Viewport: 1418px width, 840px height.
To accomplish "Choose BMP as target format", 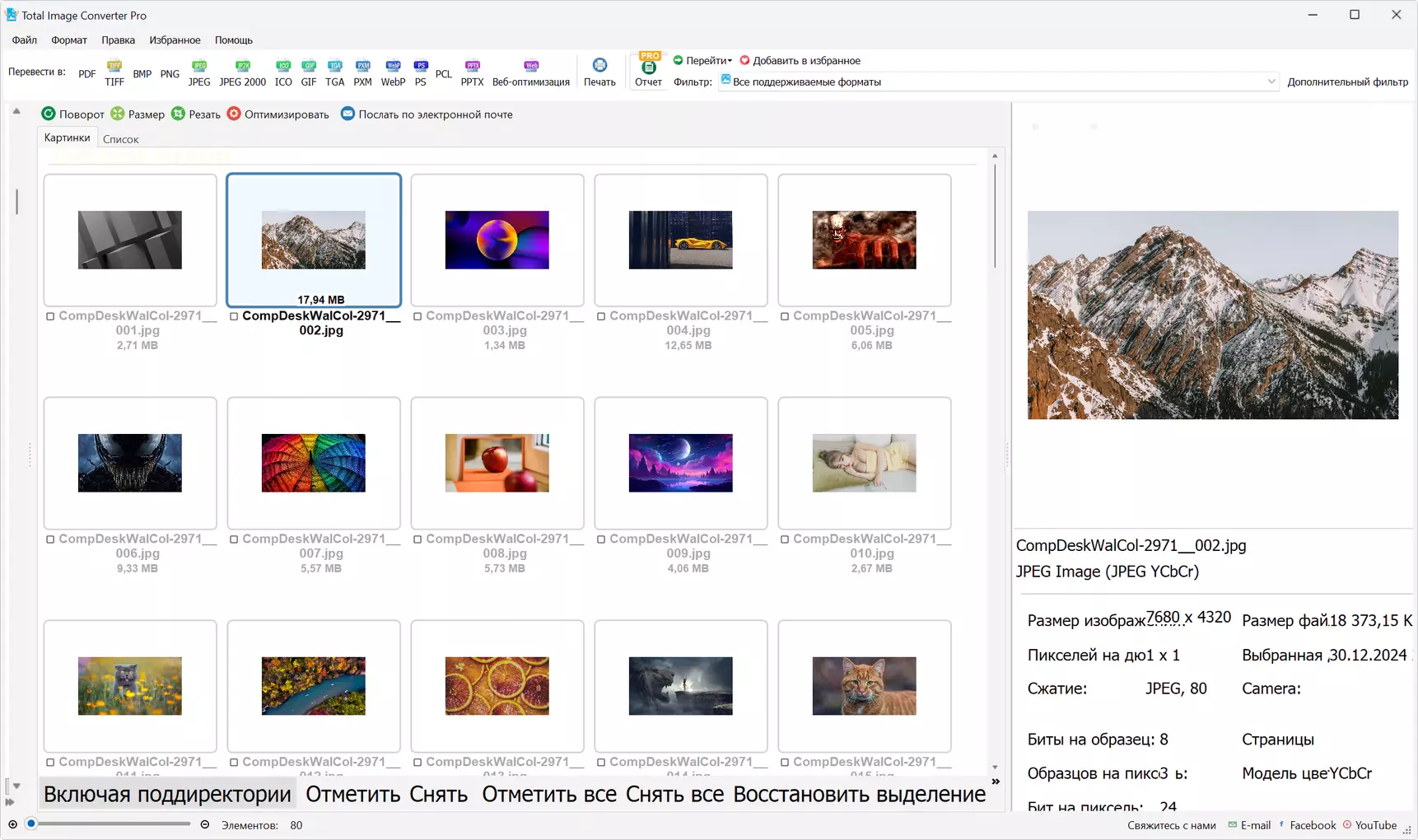I will tap(142, 73).
